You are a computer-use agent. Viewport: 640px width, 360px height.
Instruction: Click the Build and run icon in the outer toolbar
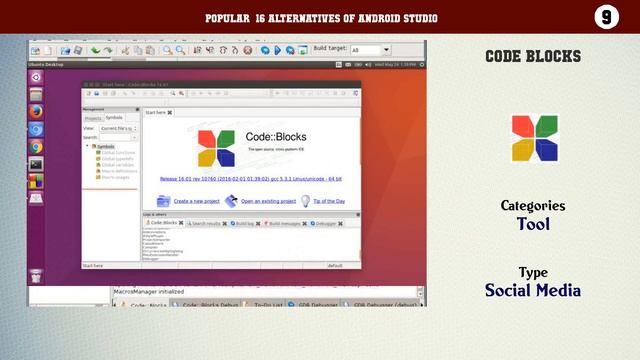point(290,51)
